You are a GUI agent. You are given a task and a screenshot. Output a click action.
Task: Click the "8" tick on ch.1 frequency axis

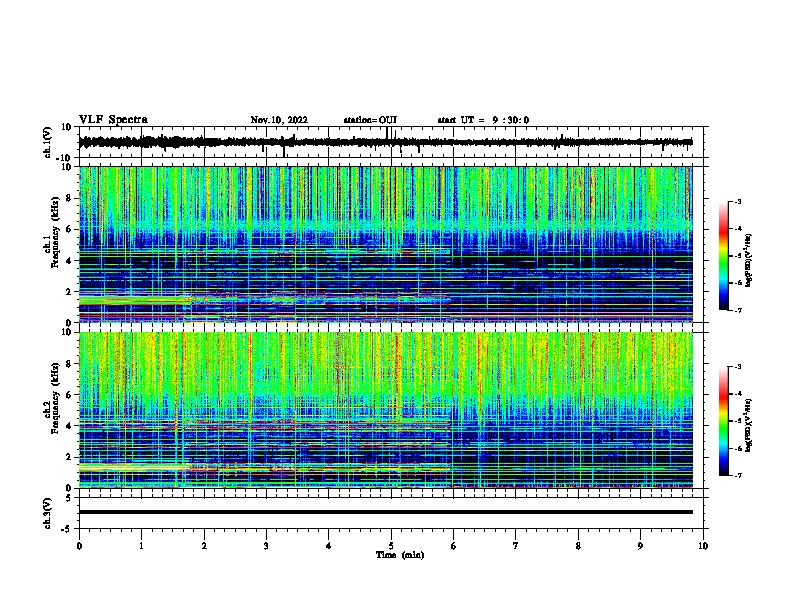coord(70,198)
